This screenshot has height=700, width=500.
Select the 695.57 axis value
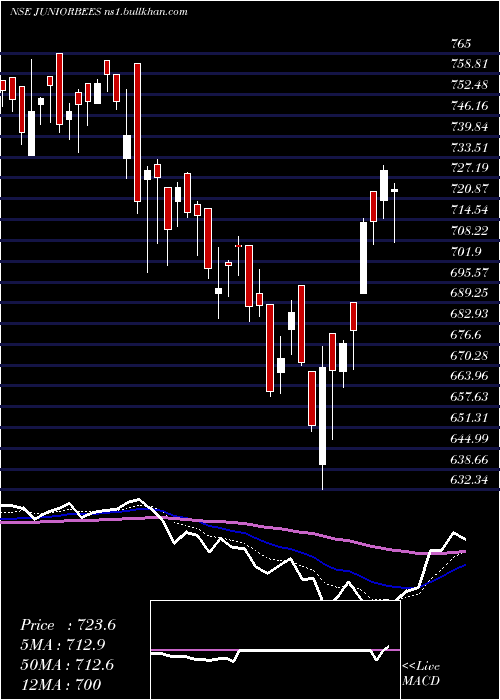pyautogui.click(x=469, y=272)
